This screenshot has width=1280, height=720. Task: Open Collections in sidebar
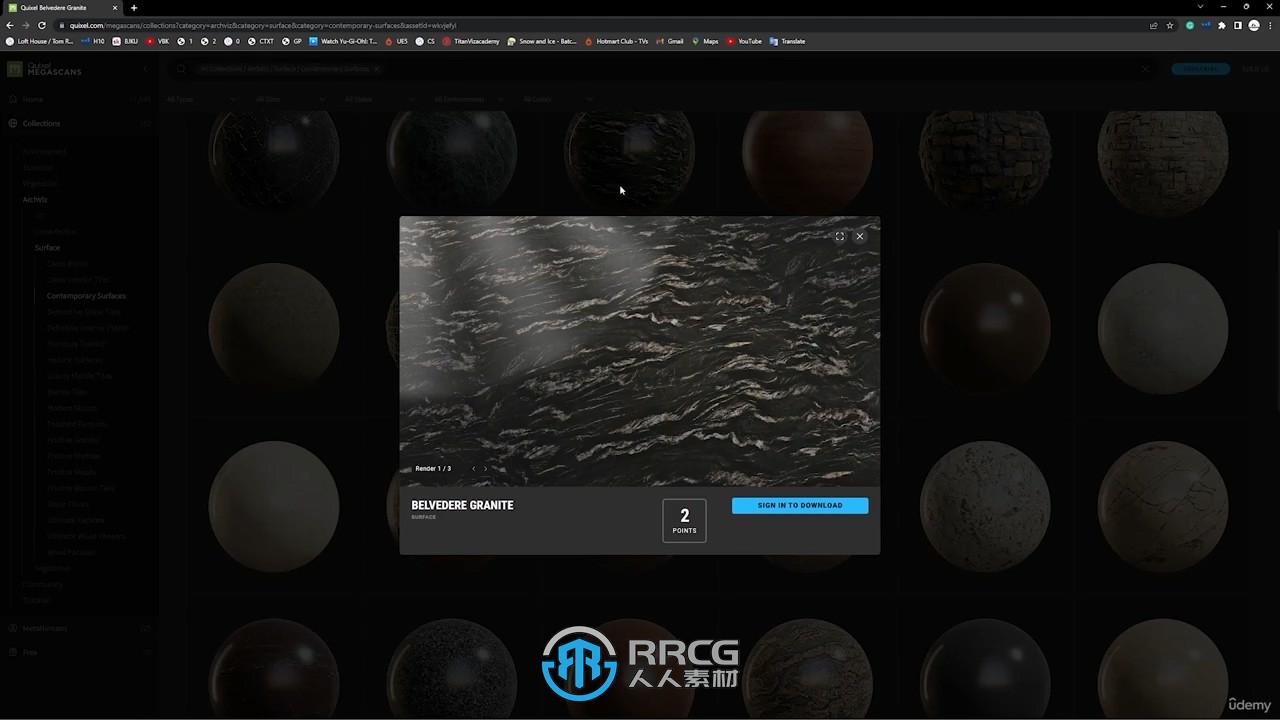pos(41,123)
